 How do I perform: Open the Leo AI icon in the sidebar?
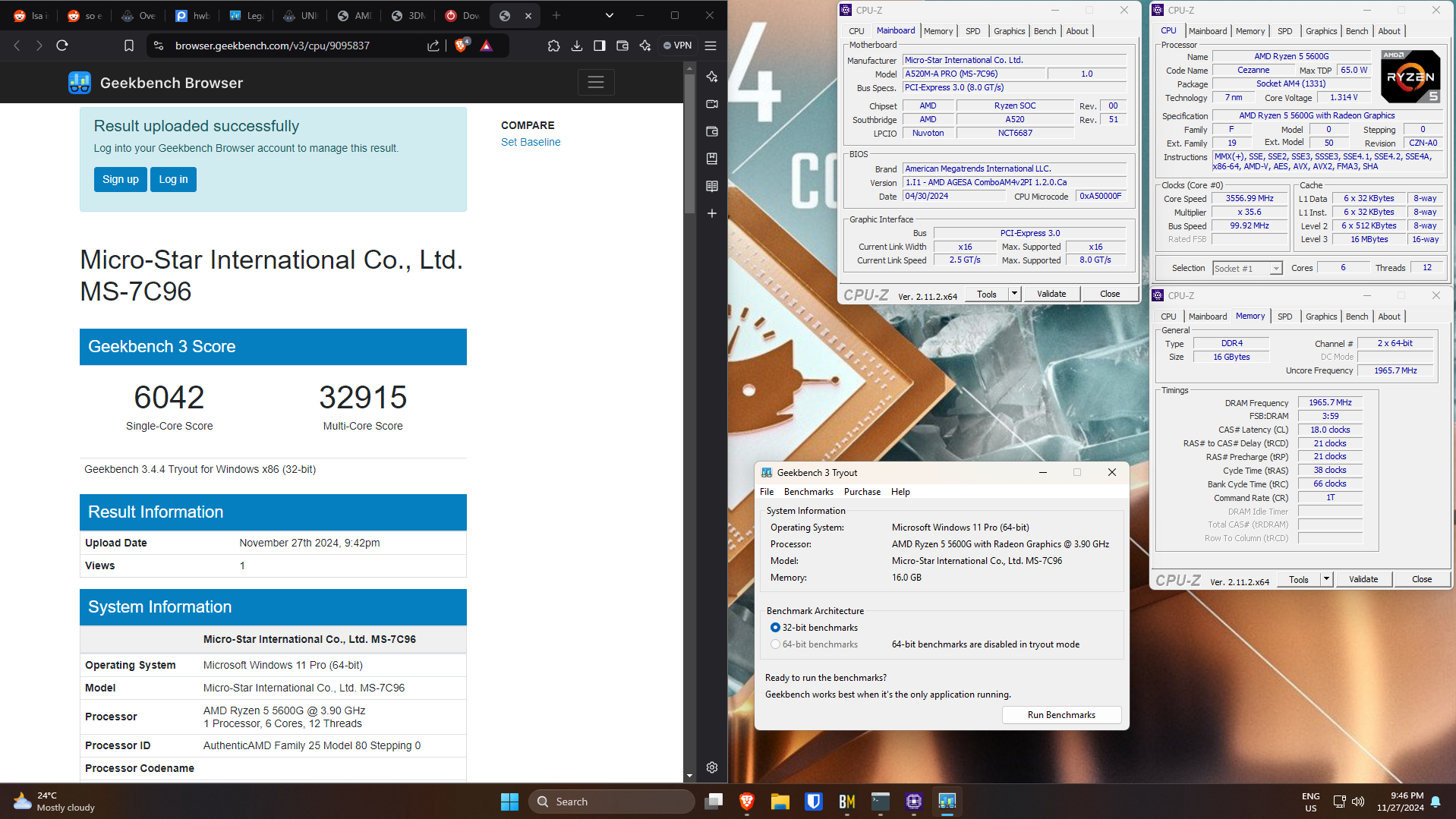(x=712, y=77)
